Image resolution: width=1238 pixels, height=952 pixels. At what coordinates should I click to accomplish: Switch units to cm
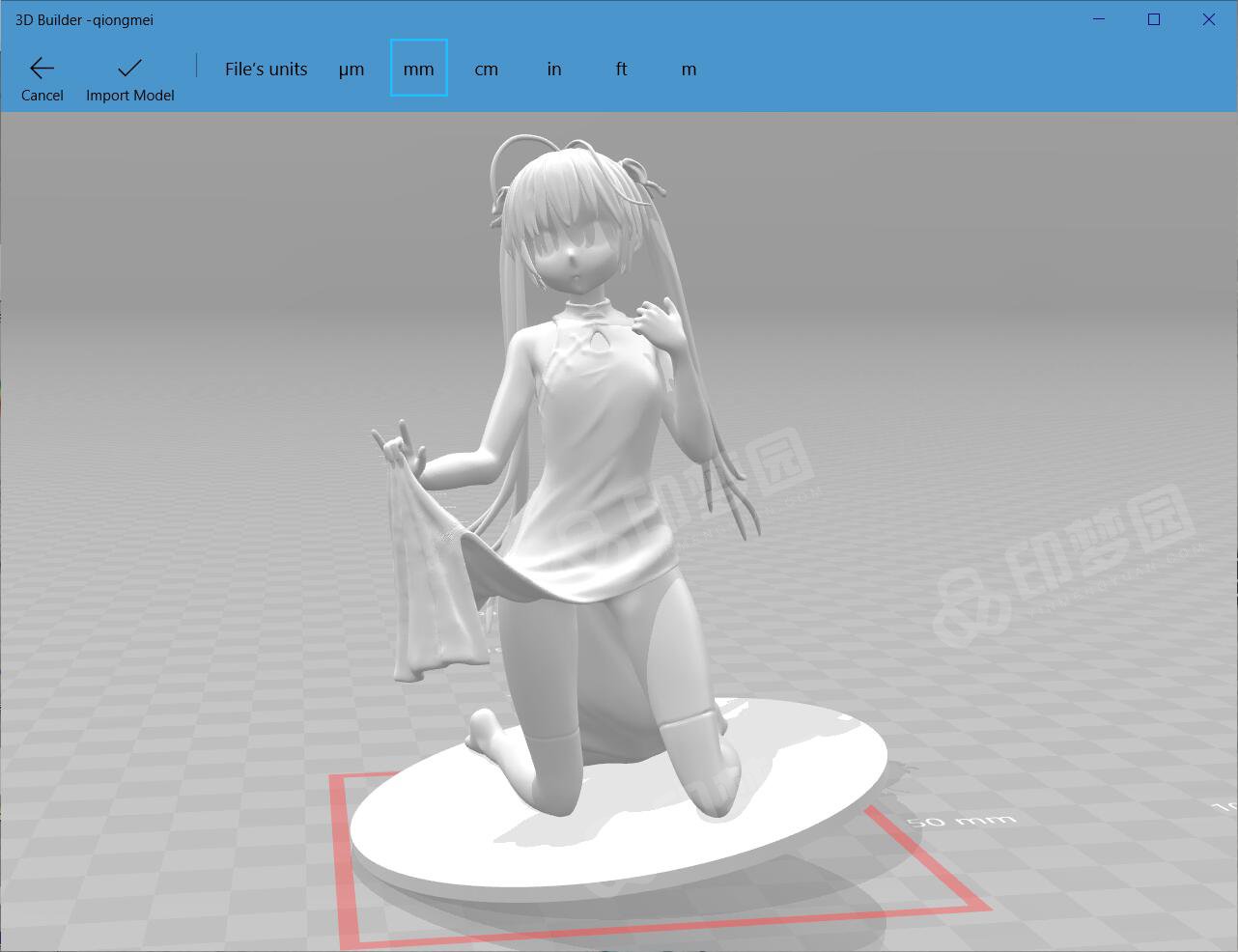487,70
